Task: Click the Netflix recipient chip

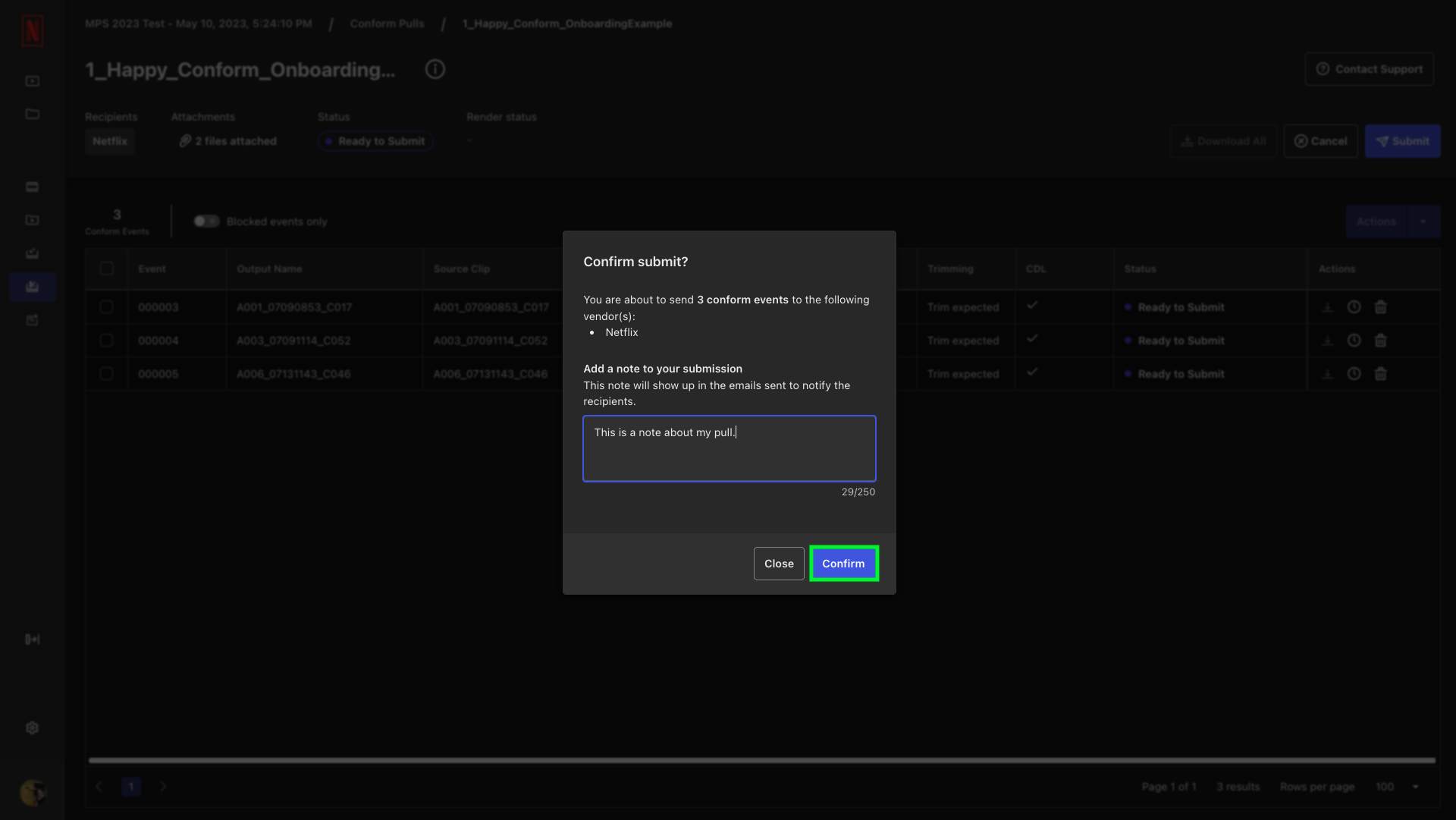Action: pos(110,141)
